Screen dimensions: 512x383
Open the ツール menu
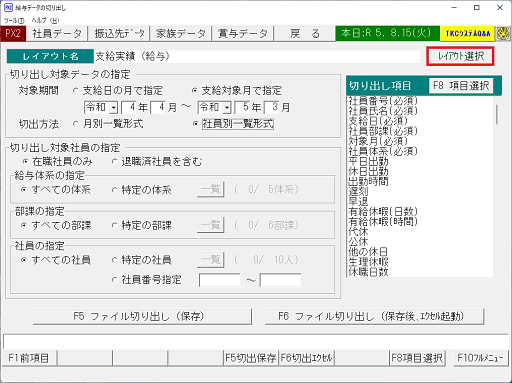tap(14, 20)
